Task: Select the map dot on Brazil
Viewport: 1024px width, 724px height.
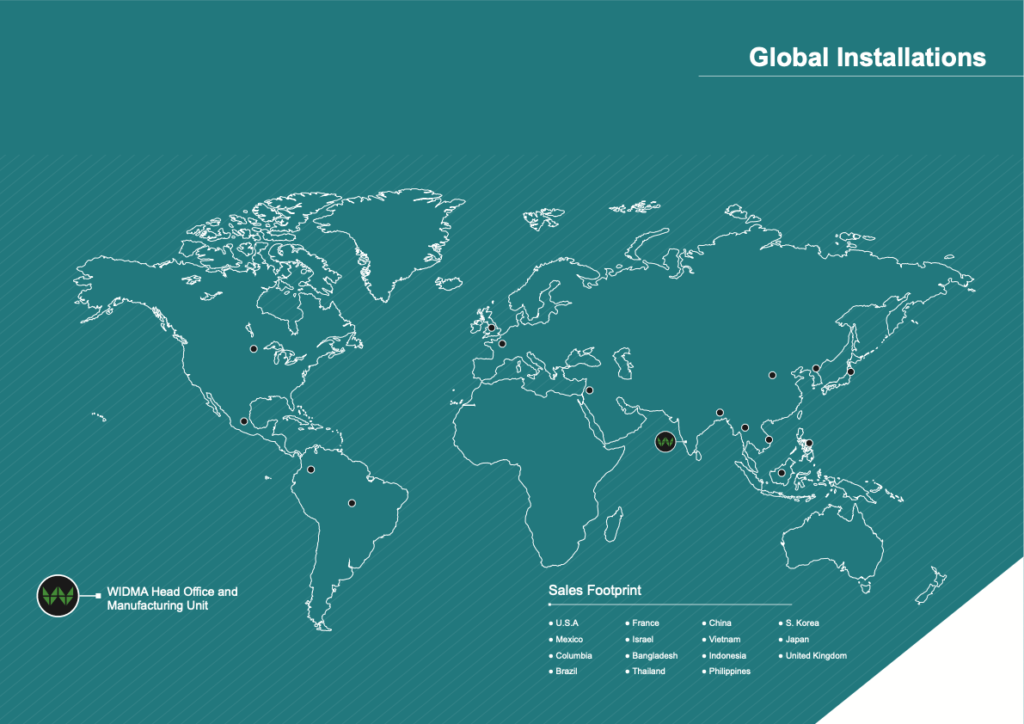Action: (351, 503)
